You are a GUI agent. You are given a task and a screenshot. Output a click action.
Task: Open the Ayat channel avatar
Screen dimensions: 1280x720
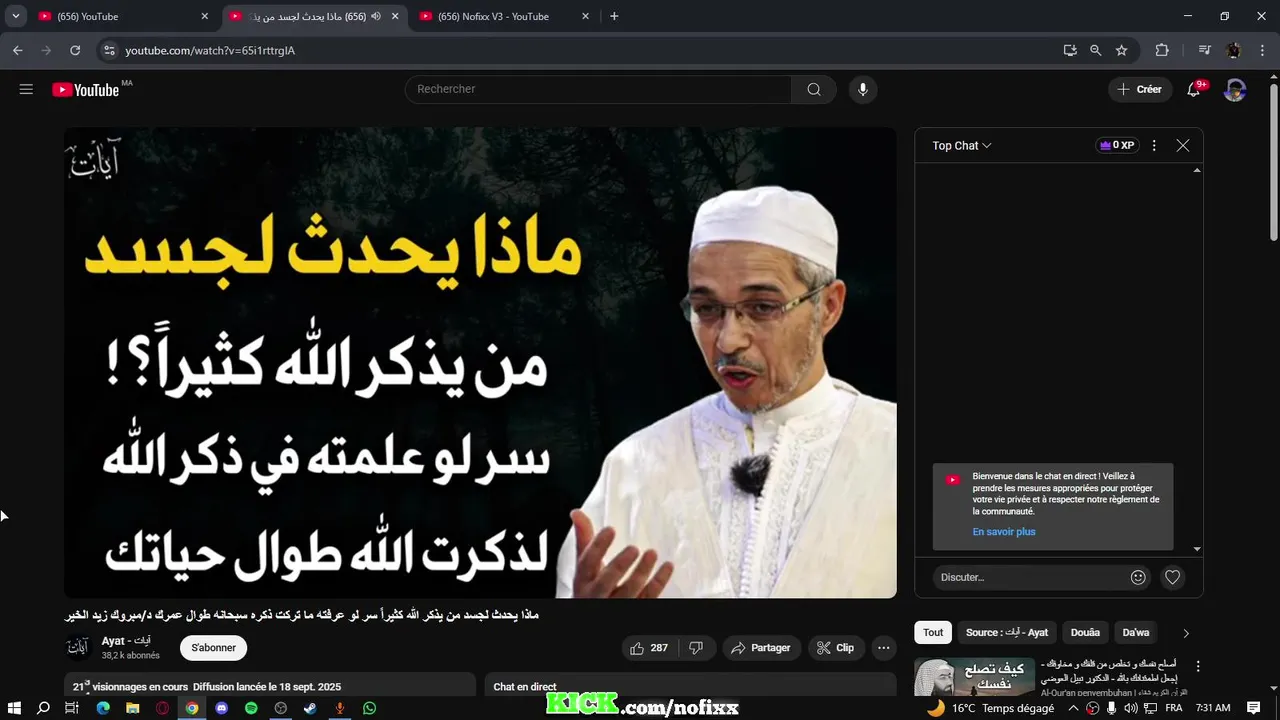(x=78, y=648)
